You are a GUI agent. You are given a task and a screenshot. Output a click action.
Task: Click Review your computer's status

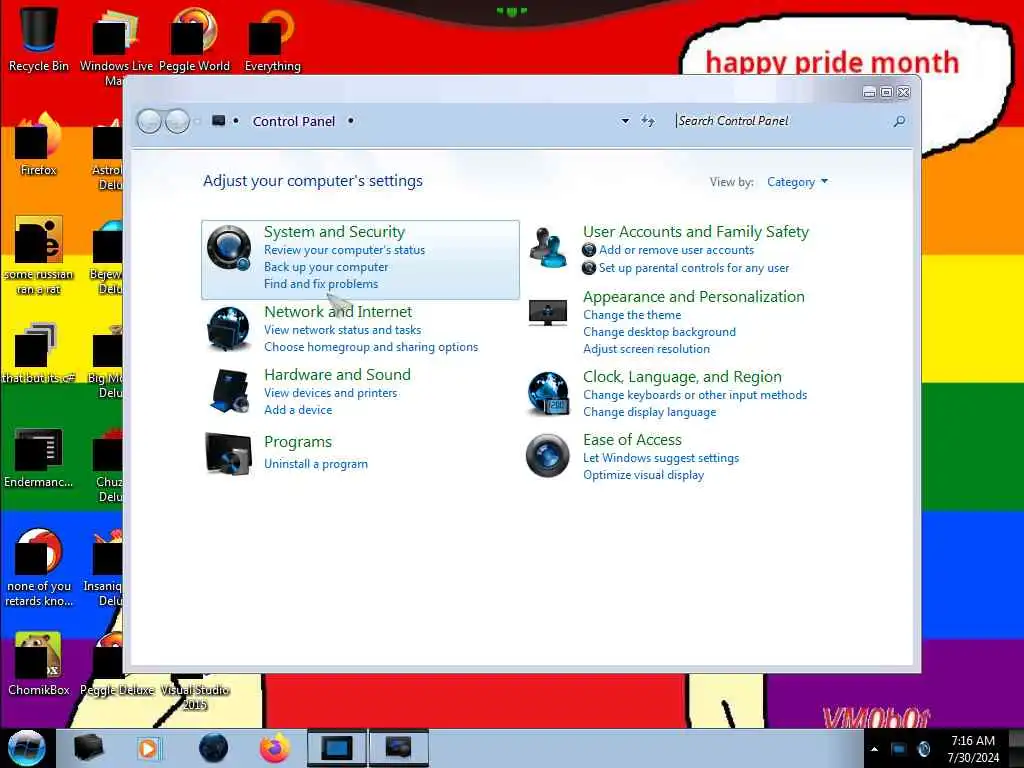point(344,250)
